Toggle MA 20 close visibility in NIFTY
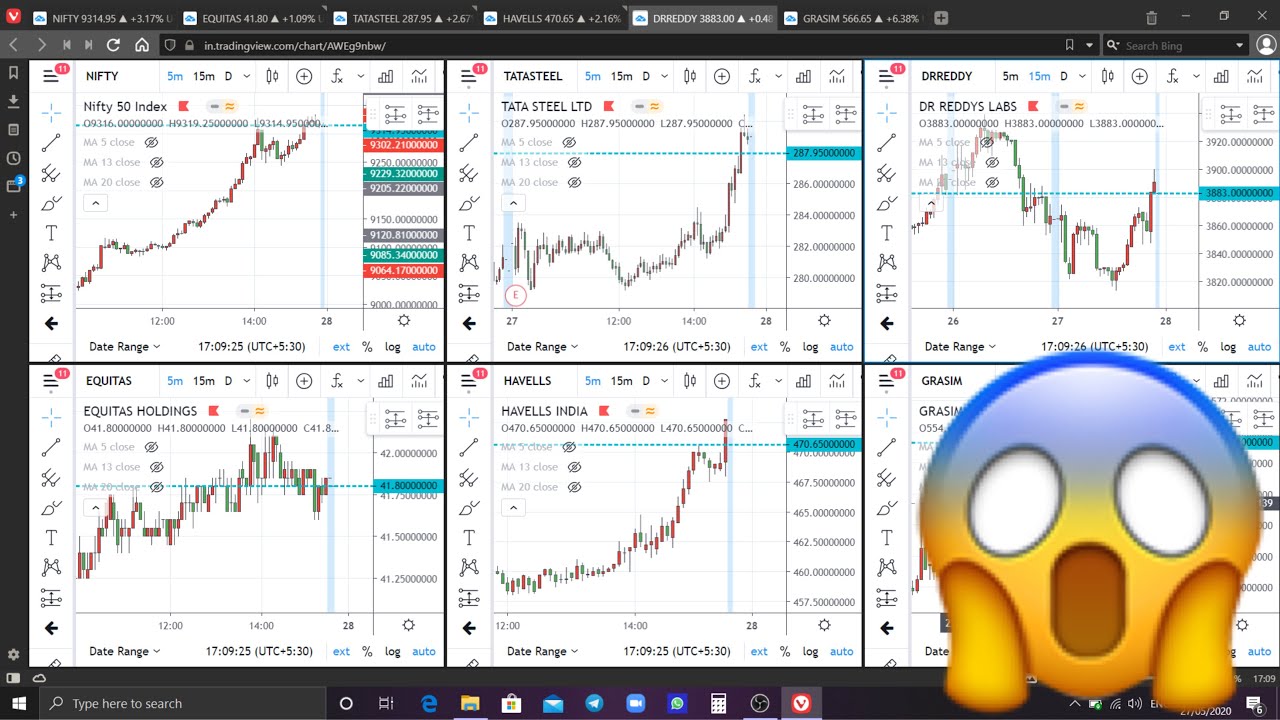The height and width of the screenshot is (720, 1280). [x=157, y=183]
